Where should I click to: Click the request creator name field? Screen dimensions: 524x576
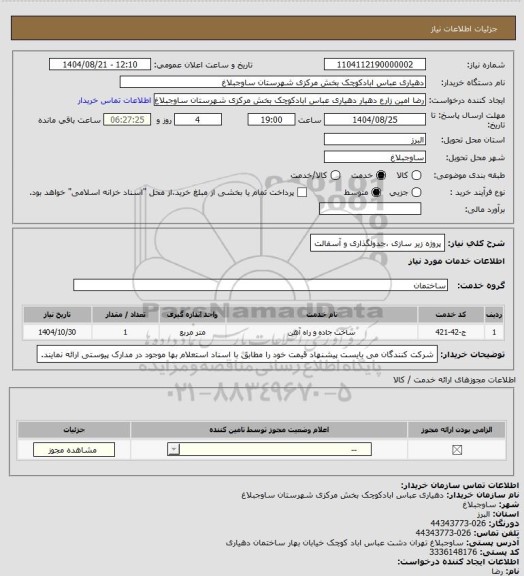click(290, 100)
